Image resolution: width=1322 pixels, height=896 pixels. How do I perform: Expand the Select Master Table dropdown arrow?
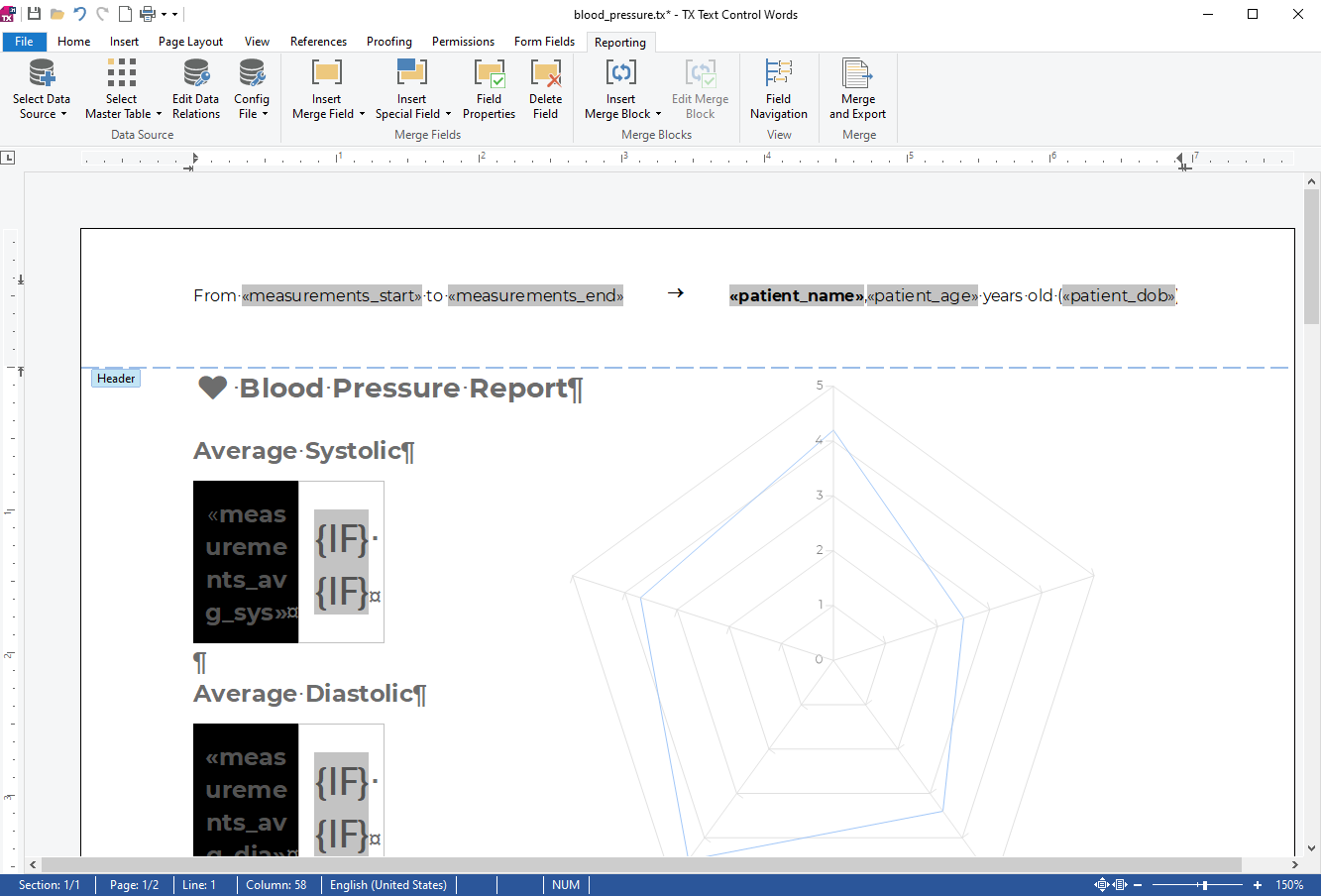[x=159, y=114]
